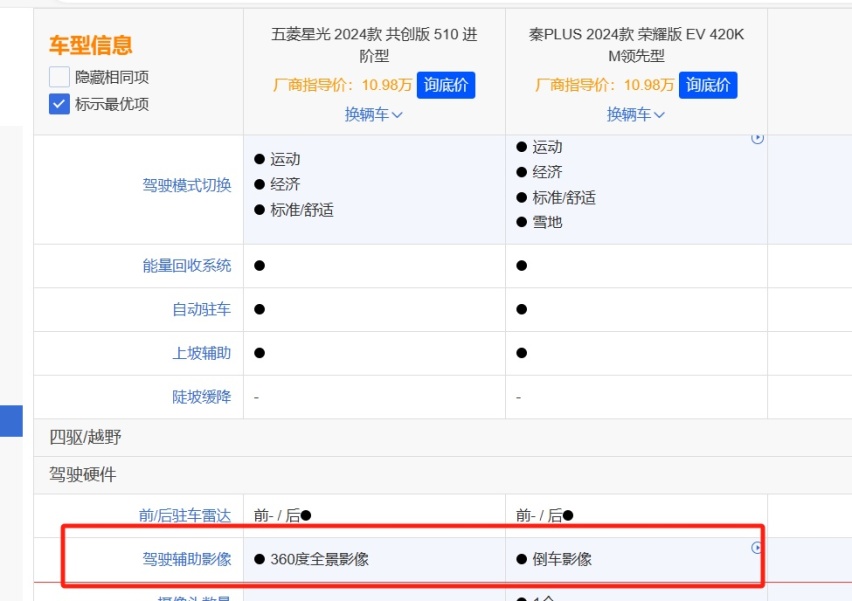The height and width of the screenshot is (601, 852).
Task: Click 询底价 for 秦PLUS 2024款
Action: tap(707, 85)
